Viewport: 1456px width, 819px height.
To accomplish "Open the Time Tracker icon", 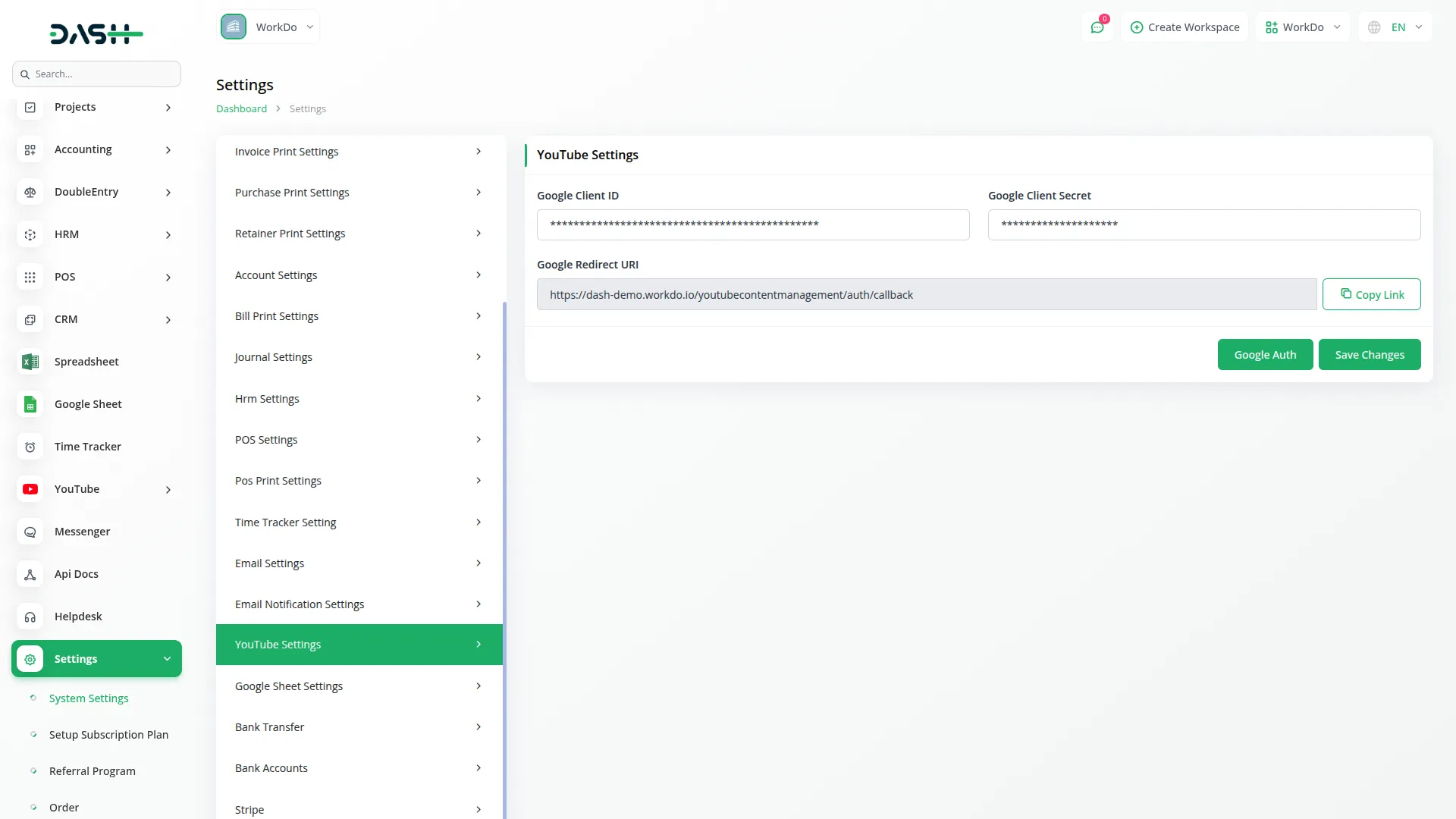I will coord(30,447).
